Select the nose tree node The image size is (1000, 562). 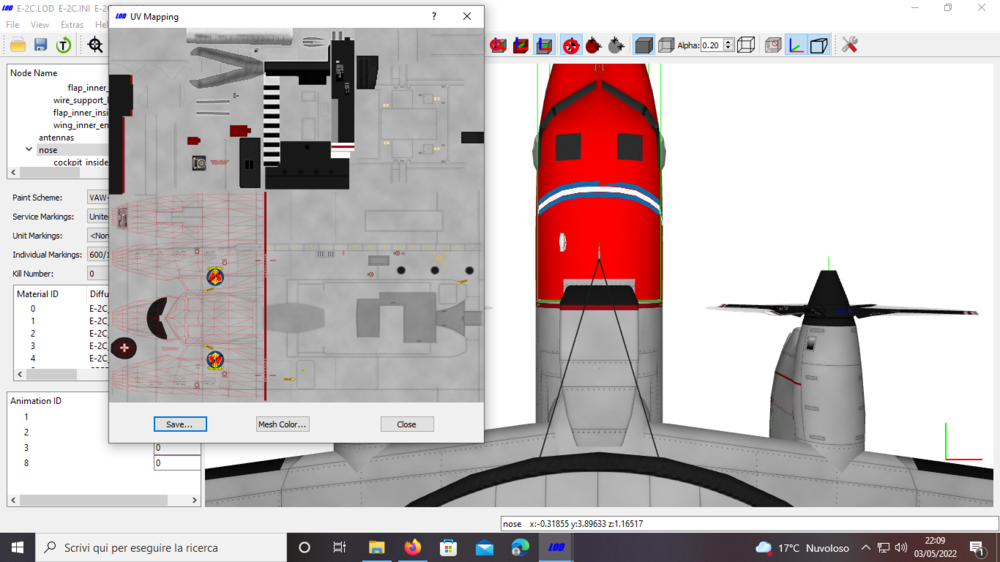point(48,150)
